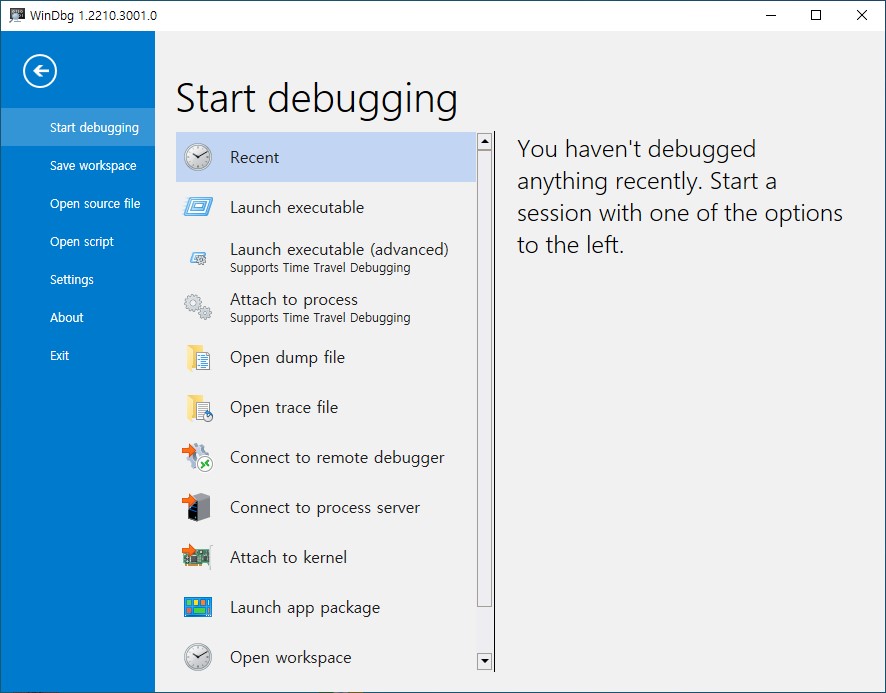
Task: Click the Launch executable icon
Action: (198, 207)
